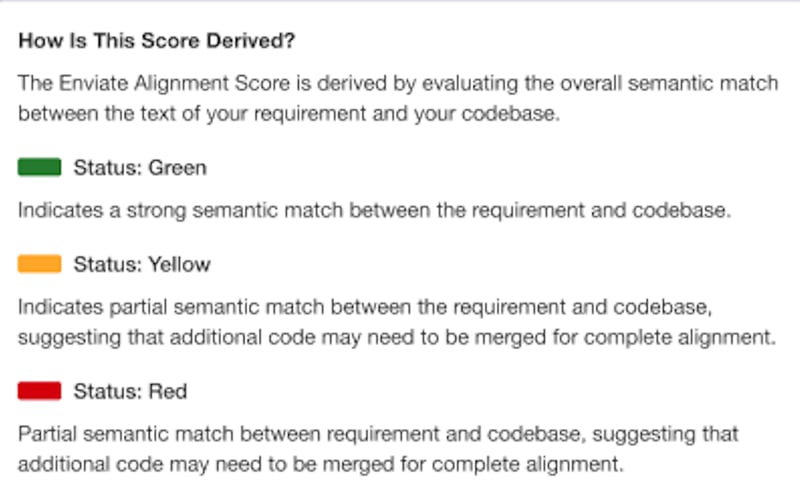
Task: Click 'between the text of your requirement'
Action: point(192,114)
